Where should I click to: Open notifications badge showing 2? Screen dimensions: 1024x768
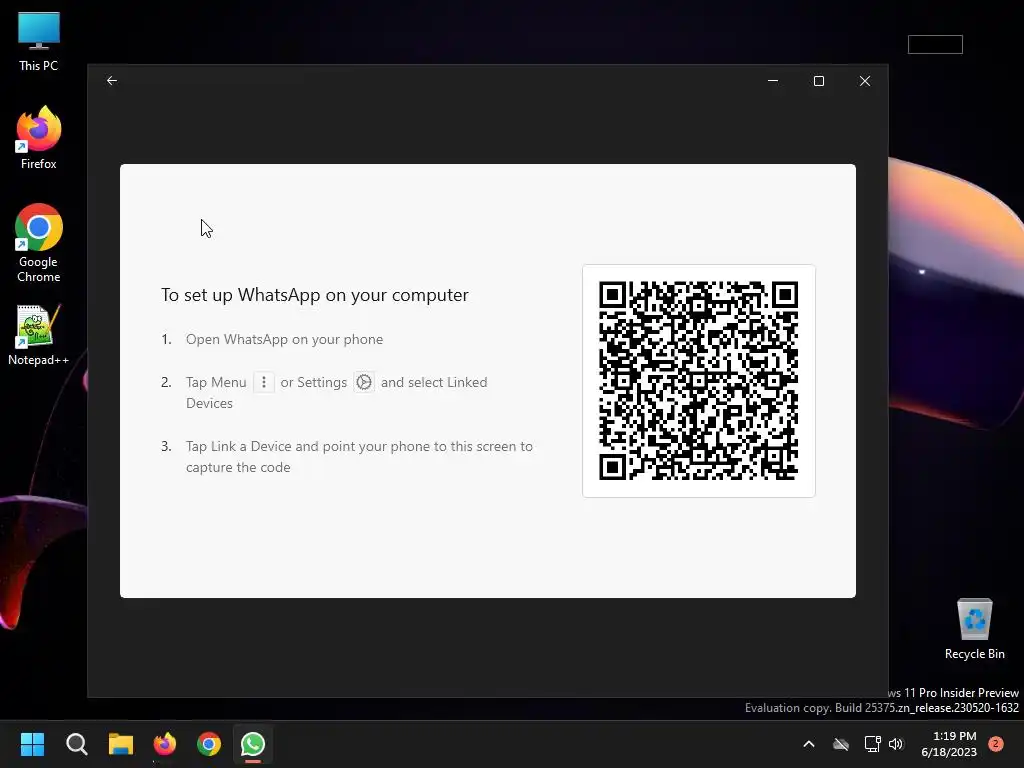pos(996,744)
